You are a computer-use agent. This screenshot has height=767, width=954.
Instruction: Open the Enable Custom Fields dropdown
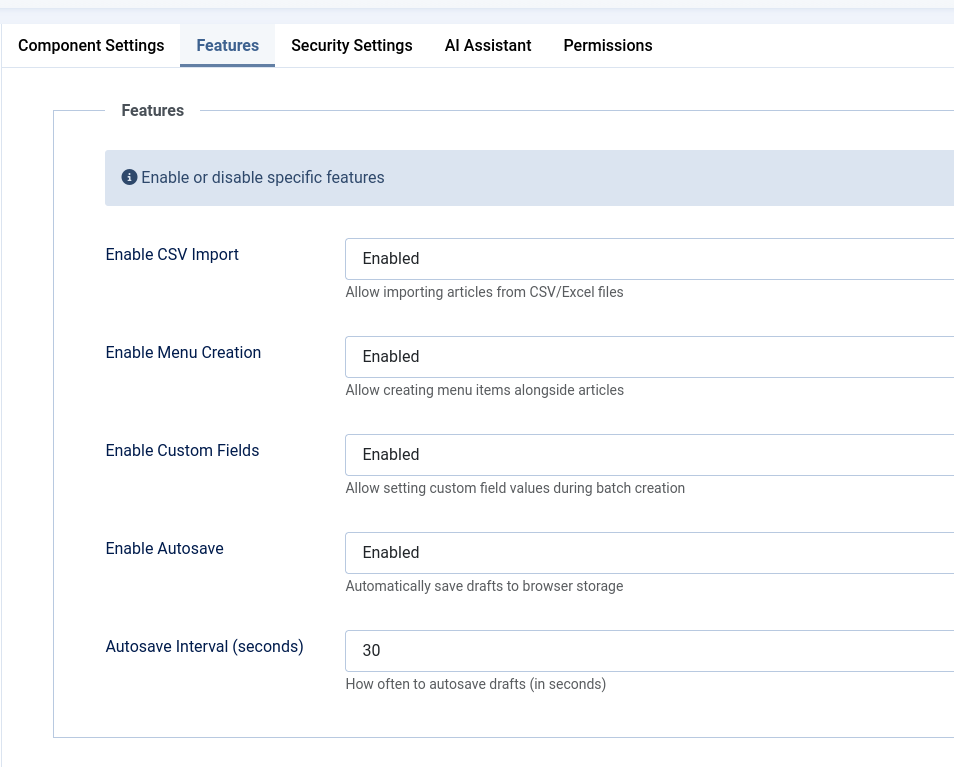coord(650,454)
